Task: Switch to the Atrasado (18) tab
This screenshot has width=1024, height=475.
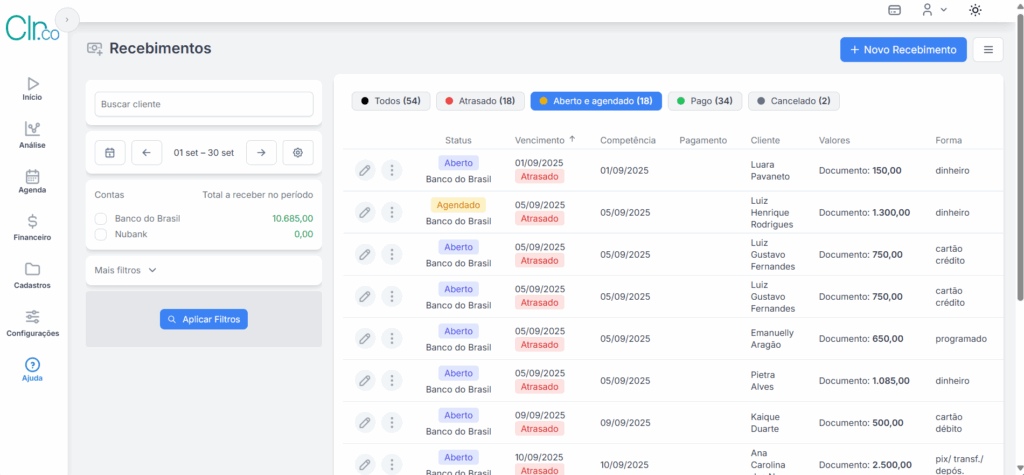Action: pos(480,101)
